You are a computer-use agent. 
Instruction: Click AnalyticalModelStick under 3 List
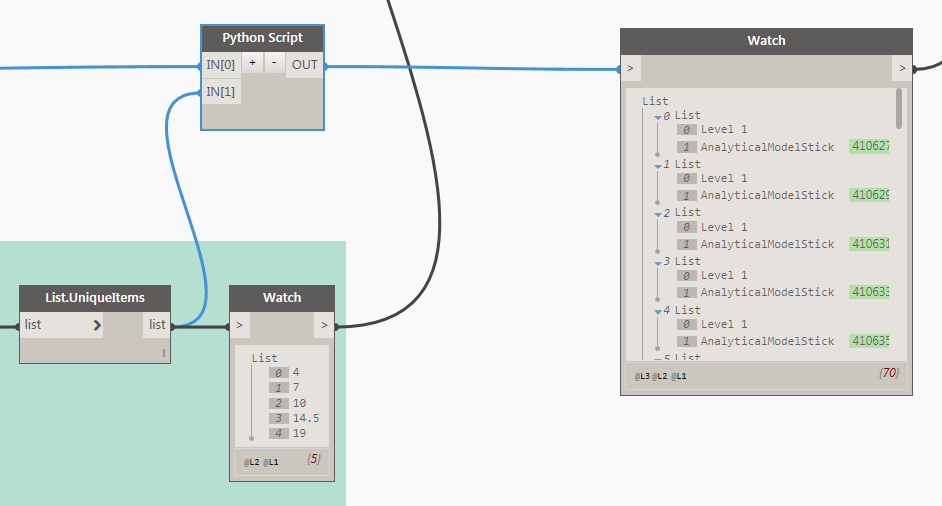pyautogui.click(x=767, y=293)
